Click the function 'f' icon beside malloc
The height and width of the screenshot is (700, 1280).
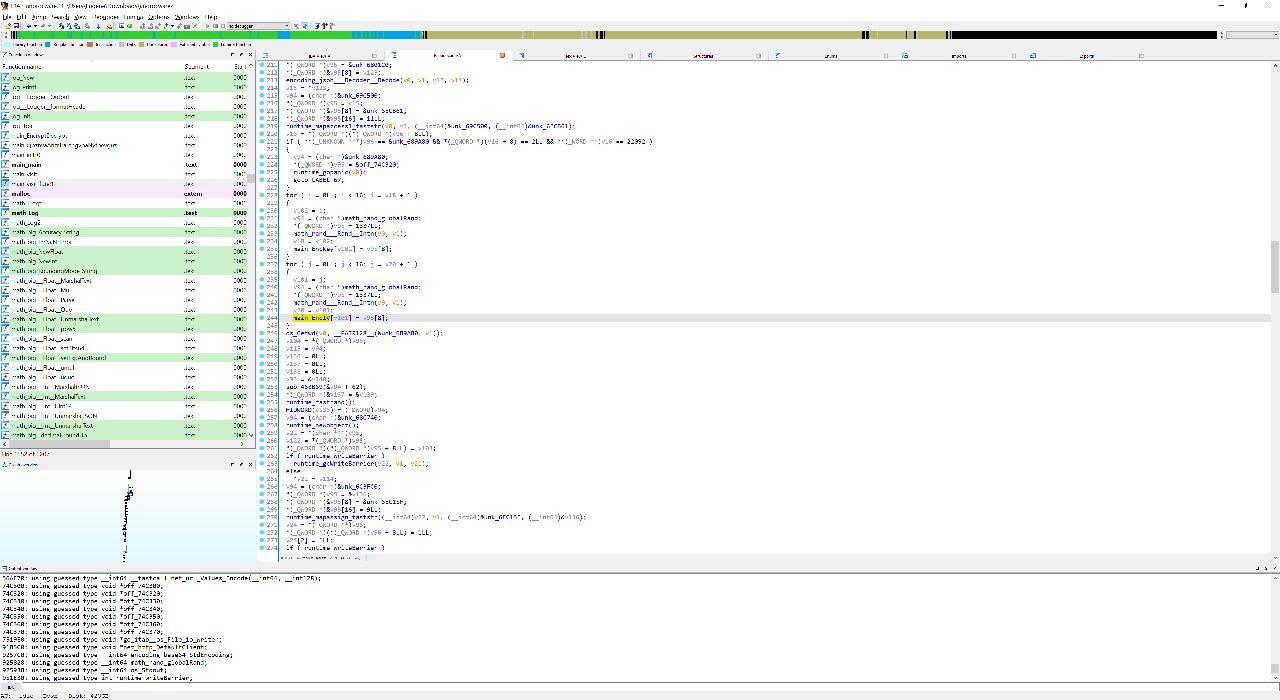(7, 194)
